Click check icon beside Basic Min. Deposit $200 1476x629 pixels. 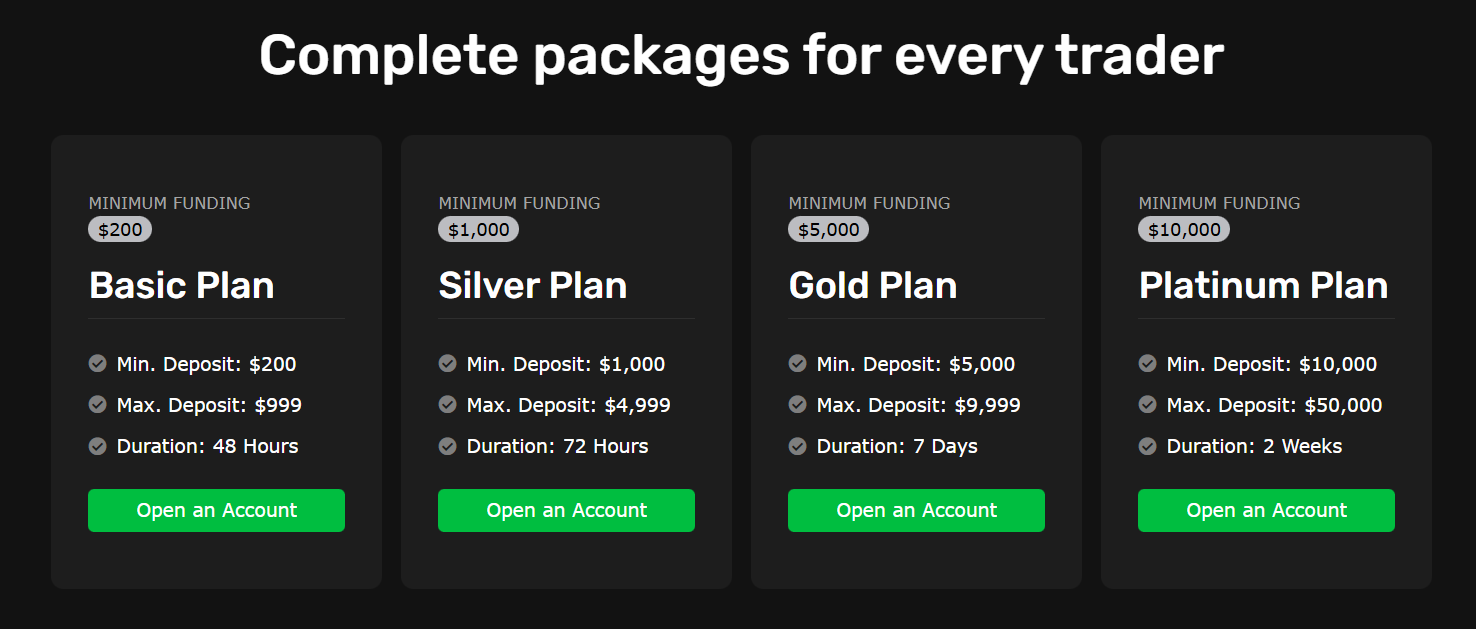click(x=97, y=364)
